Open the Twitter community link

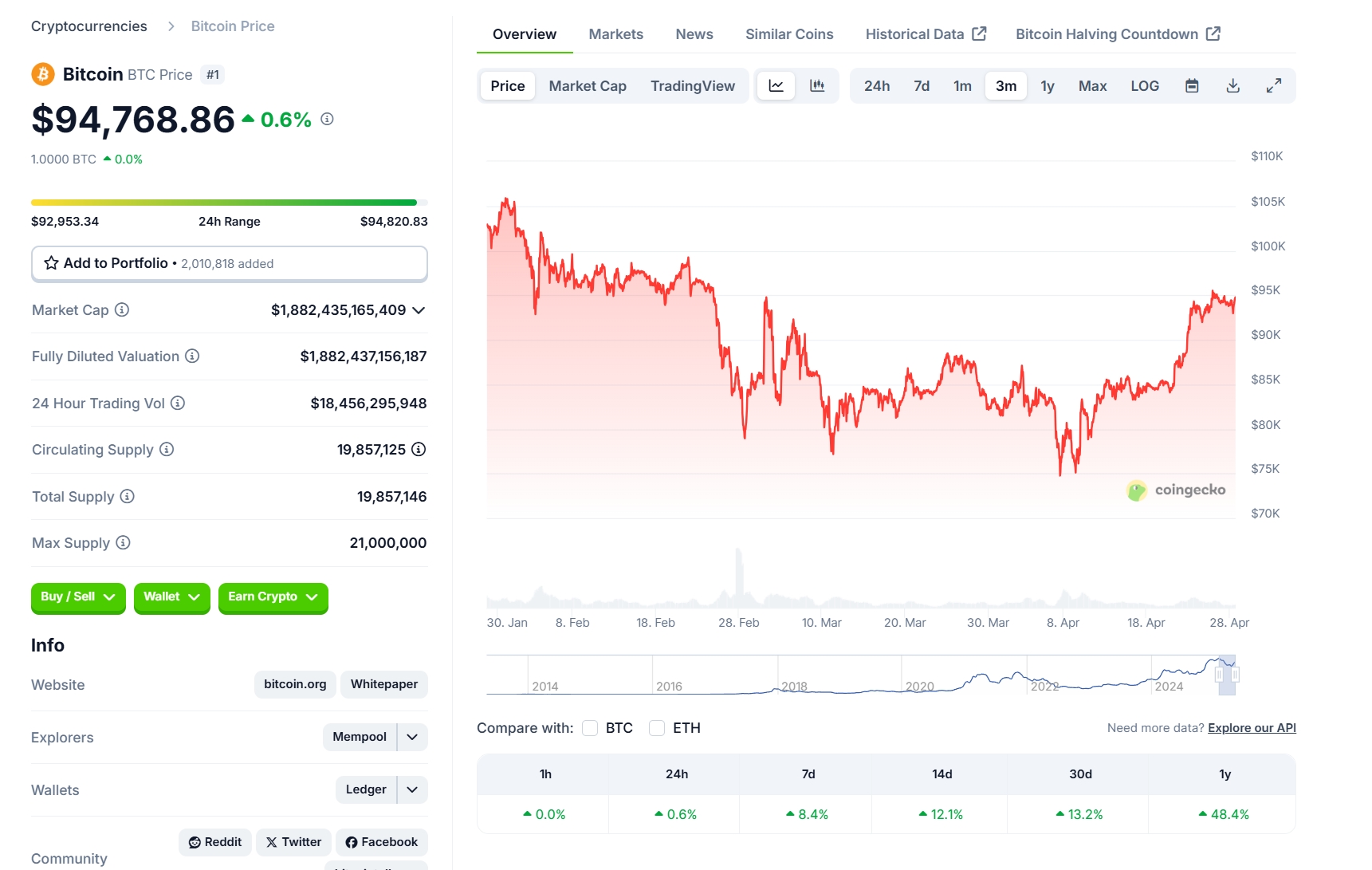293,842
